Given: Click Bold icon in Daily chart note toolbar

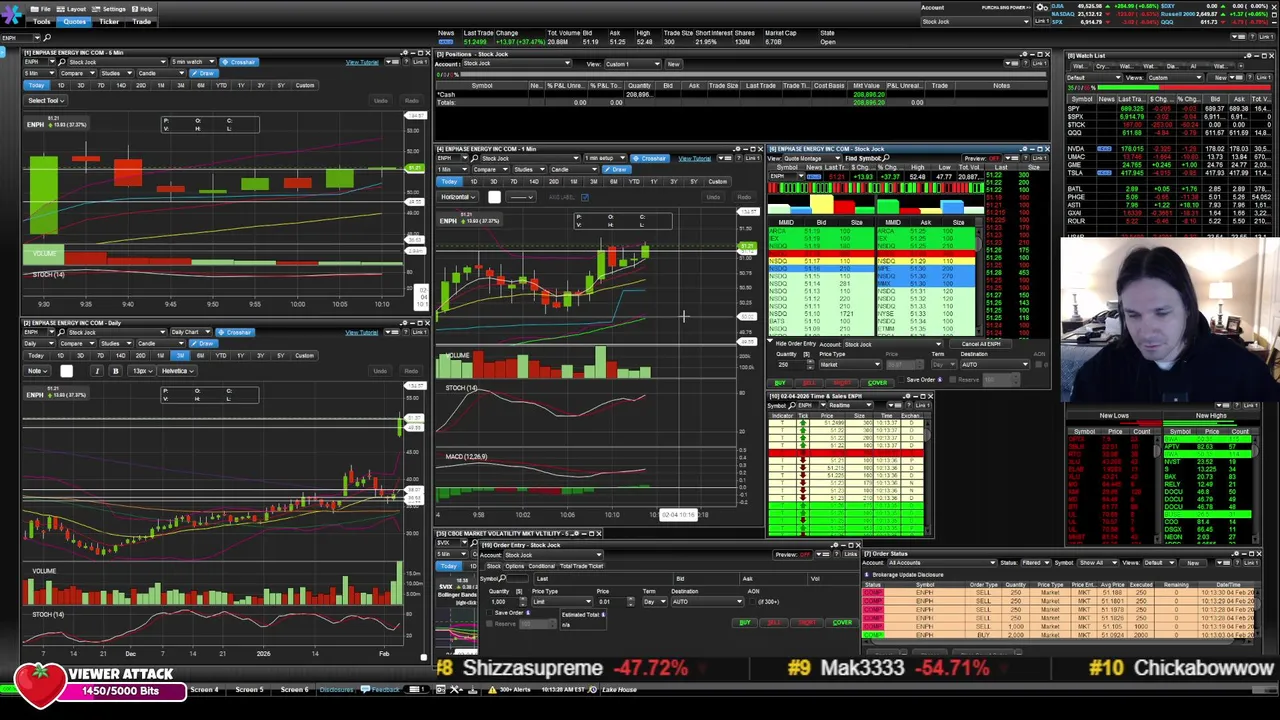Looking at the screenshot, I should [x=115, y=371].
